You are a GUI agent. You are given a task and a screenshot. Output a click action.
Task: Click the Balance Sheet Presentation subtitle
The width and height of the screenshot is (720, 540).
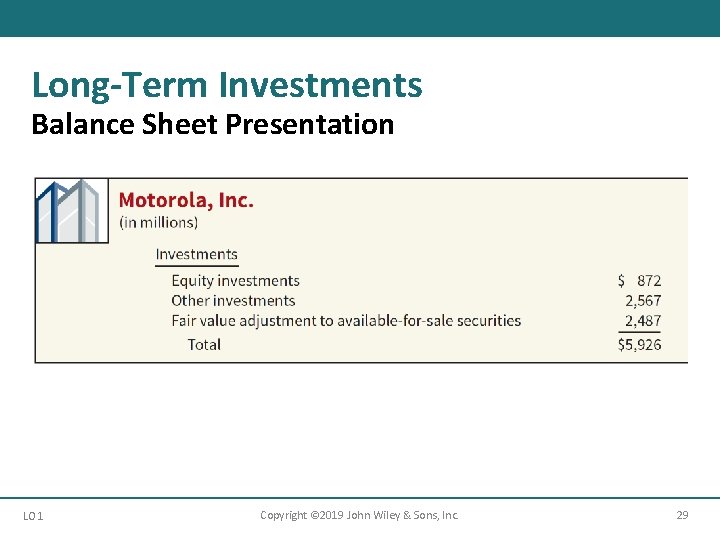click(x=213, y=125)
